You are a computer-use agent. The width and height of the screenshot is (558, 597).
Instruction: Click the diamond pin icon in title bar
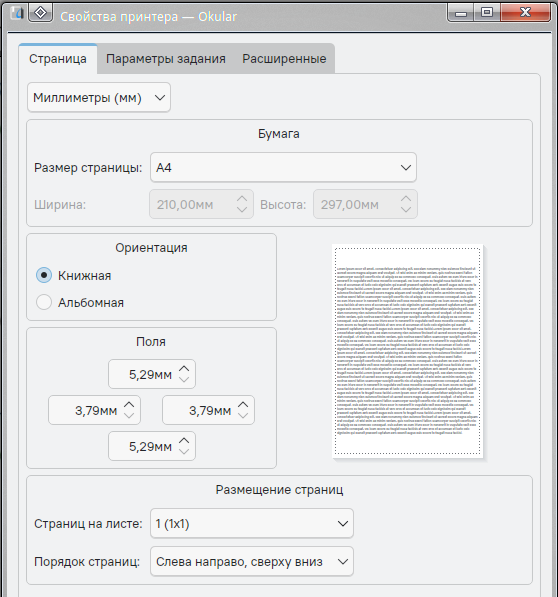[40, 13]
